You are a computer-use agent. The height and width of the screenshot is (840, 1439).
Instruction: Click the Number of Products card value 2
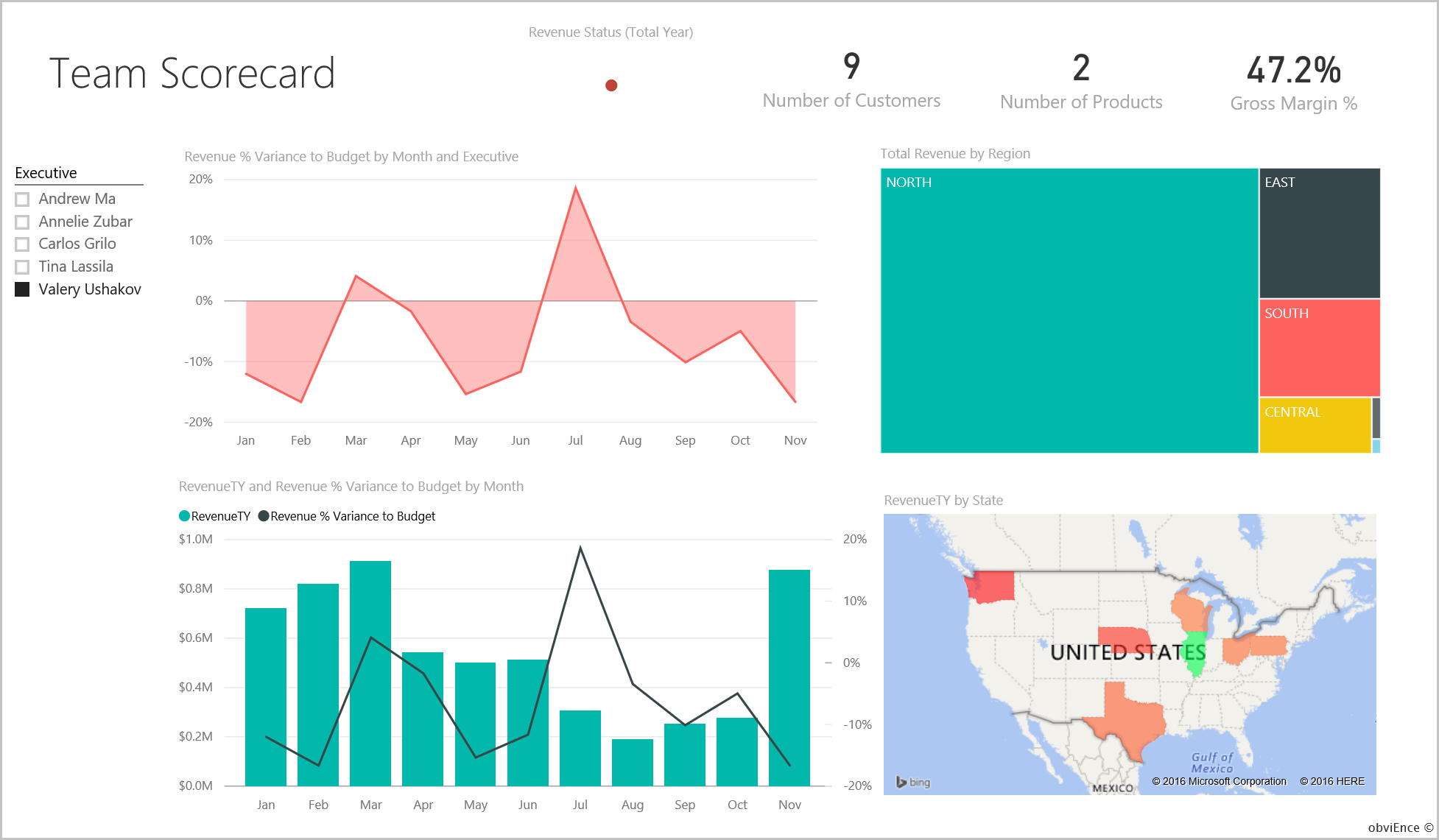click(1081, 68)
